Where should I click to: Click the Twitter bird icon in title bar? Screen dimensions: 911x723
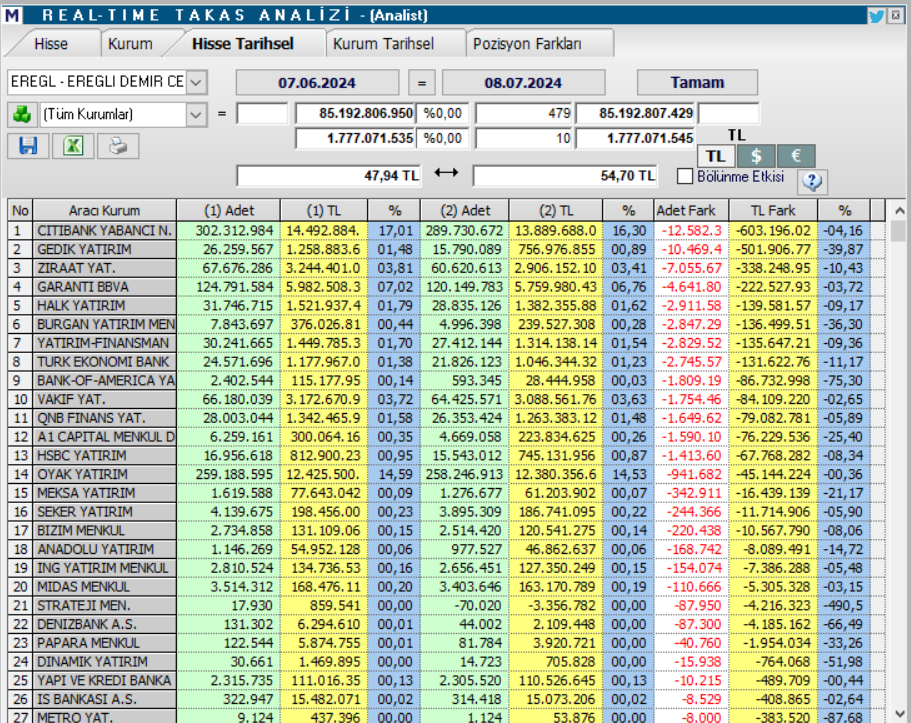(876, 15)
